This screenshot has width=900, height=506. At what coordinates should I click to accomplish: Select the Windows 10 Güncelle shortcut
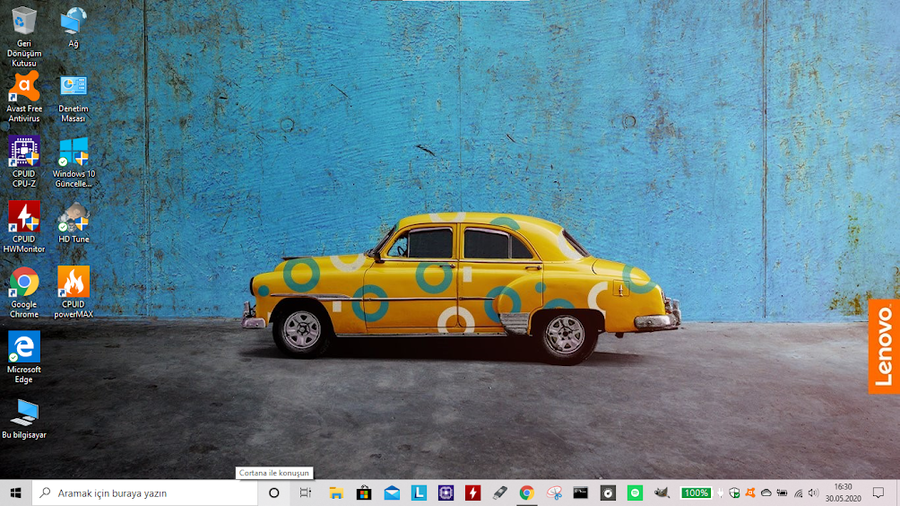click(x=73, y=152)
